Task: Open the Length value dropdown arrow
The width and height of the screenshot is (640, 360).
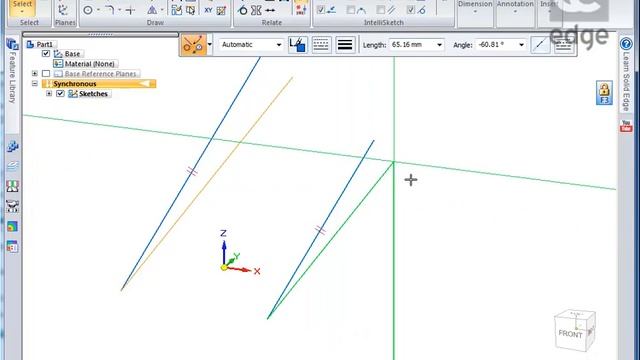Action: click(x=440, y=44)
